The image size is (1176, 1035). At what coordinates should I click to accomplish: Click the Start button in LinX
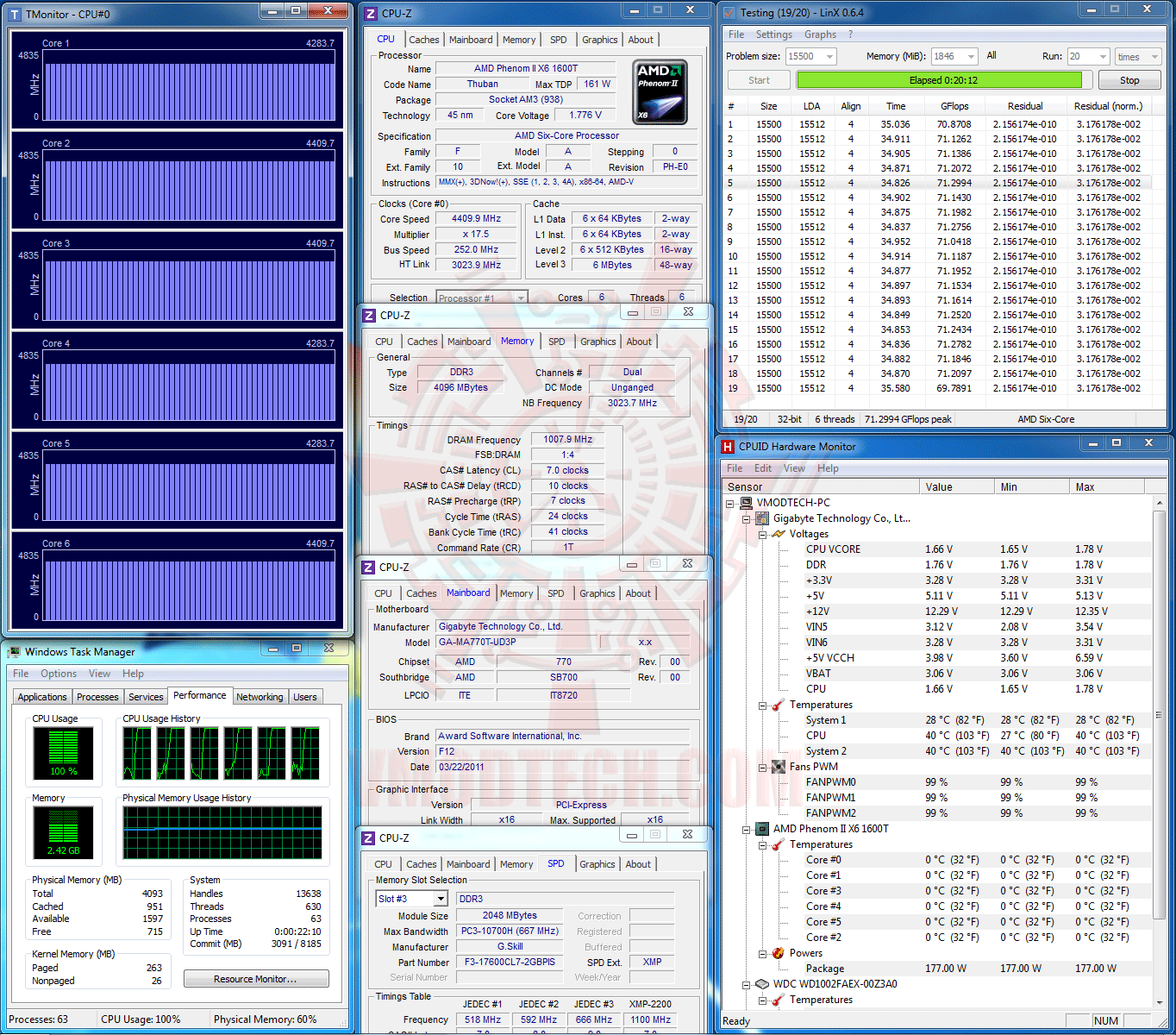coord(760,80)
